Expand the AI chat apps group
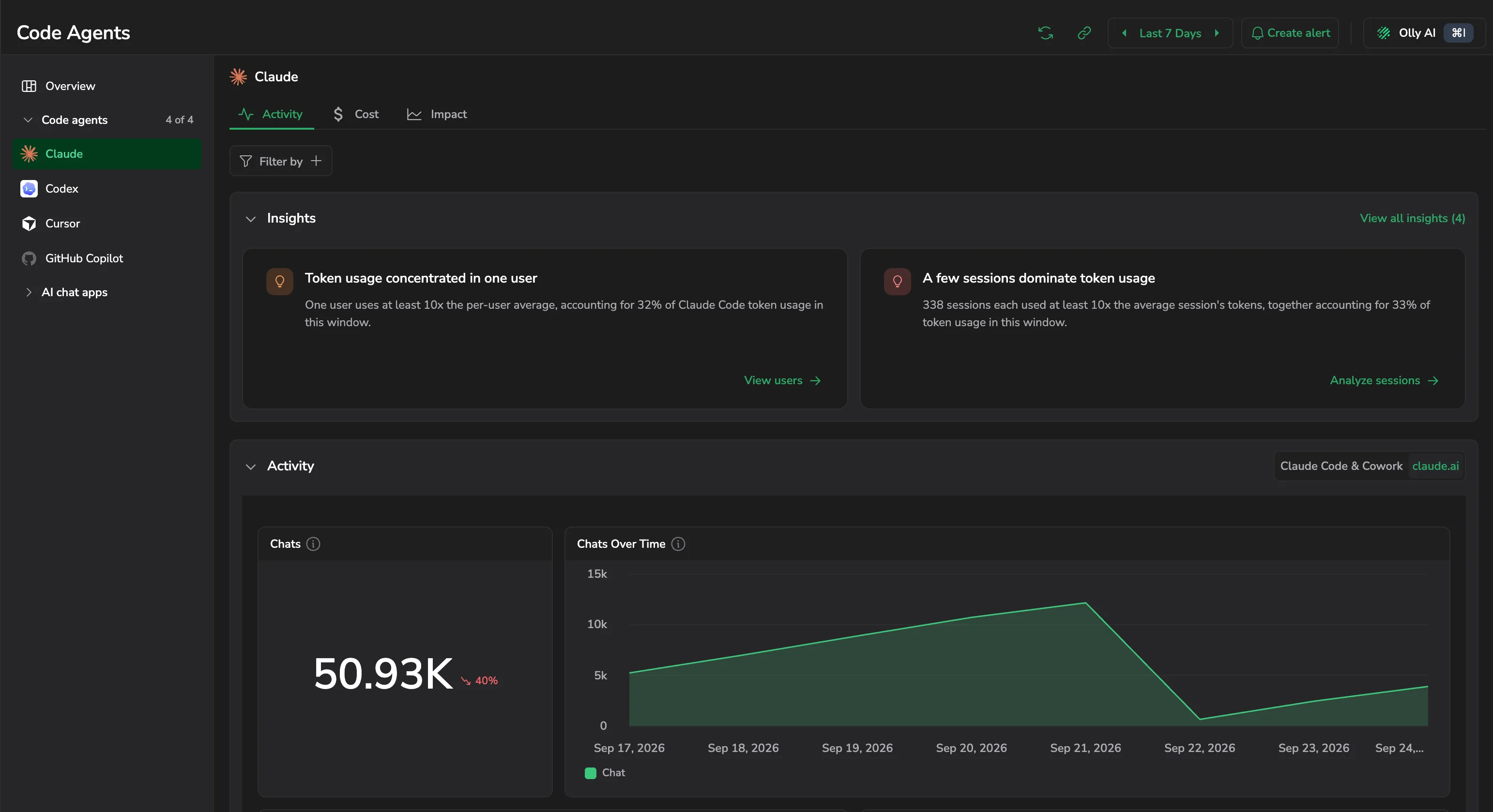 pyautogui.click(x=29, y=292)
